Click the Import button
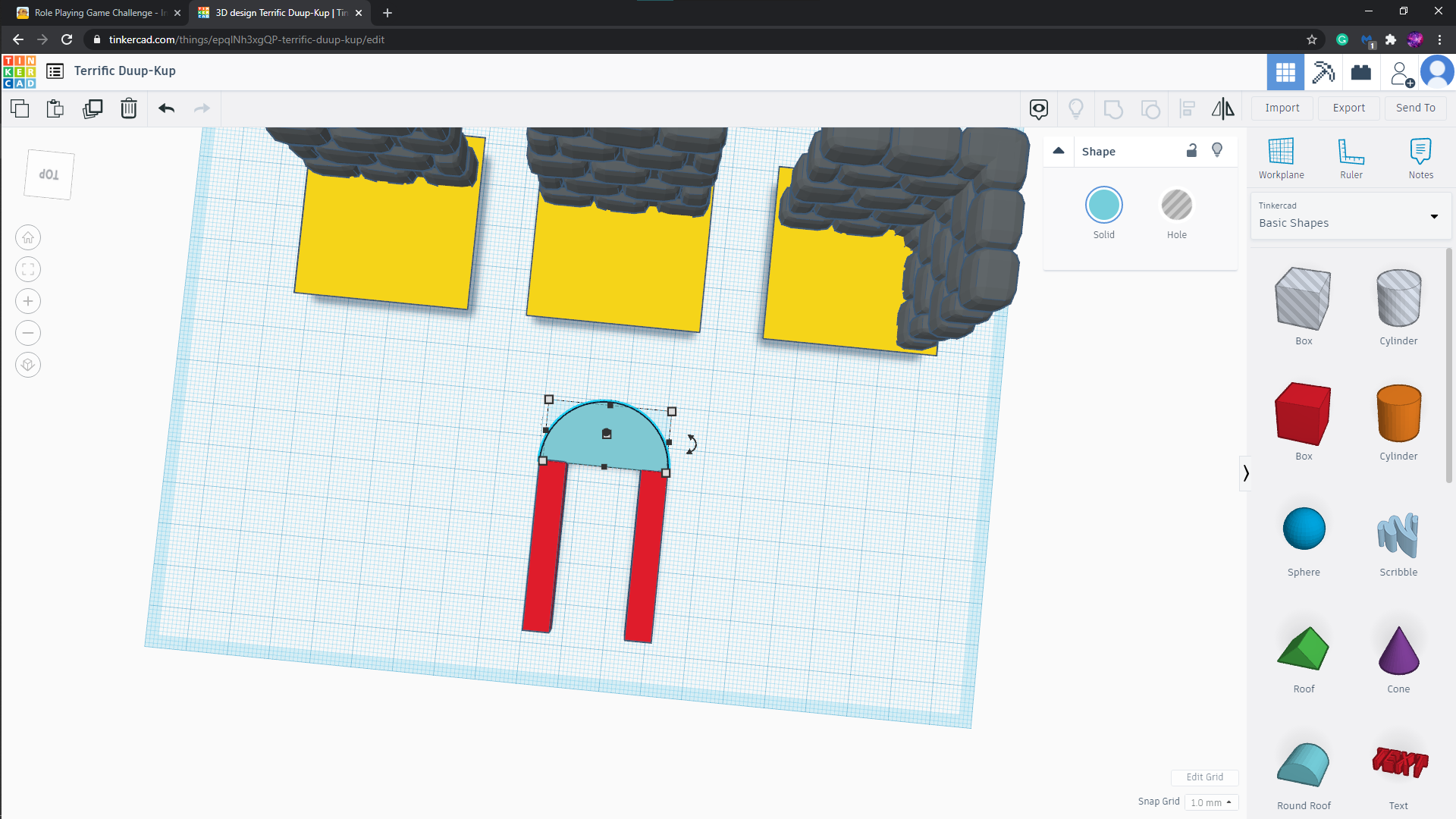This screenshot has height=819, width=1456. pos(1282,108)
